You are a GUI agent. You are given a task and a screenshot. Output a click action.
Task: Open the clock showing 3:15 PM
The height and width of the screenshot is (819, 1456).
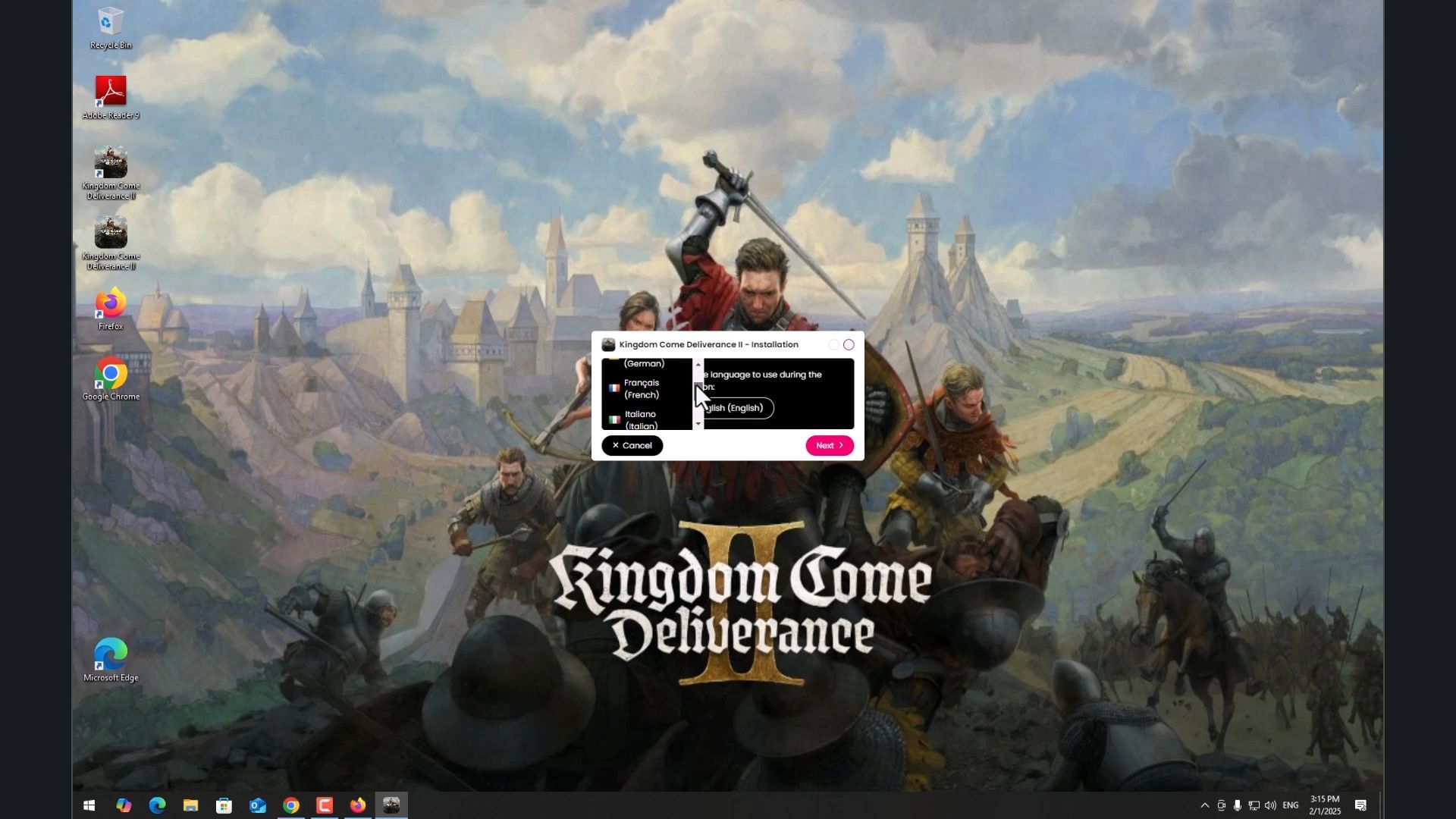point(1325,805)
